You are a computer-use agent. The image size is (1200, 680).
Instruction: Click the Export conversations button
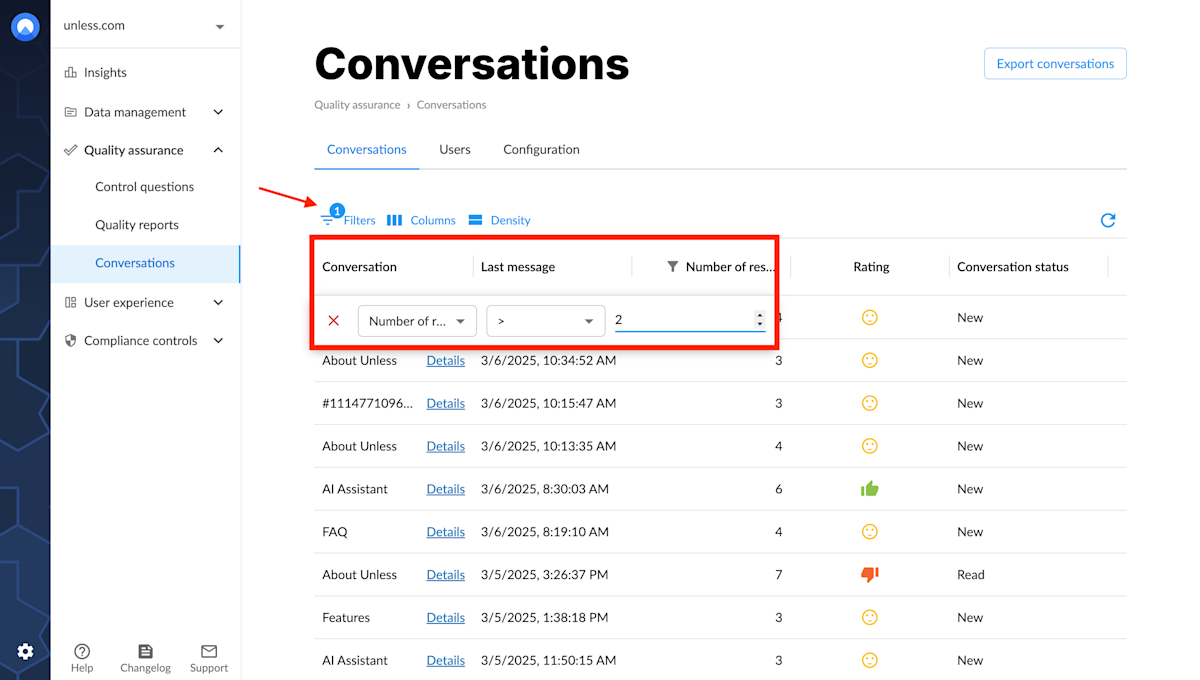[1055, 63]
